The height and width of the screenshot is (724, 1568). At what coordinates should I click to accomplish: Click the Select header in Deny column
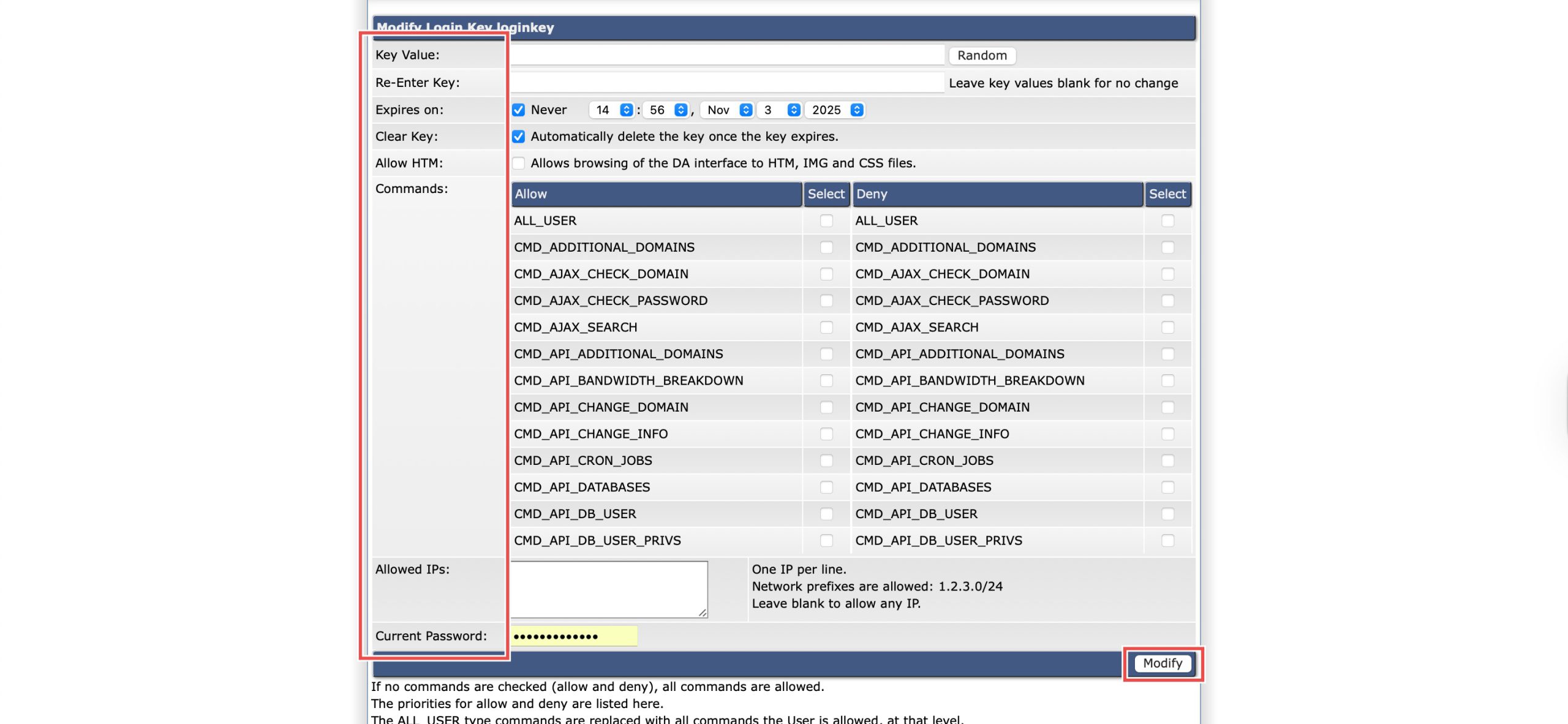[1167, 194]
